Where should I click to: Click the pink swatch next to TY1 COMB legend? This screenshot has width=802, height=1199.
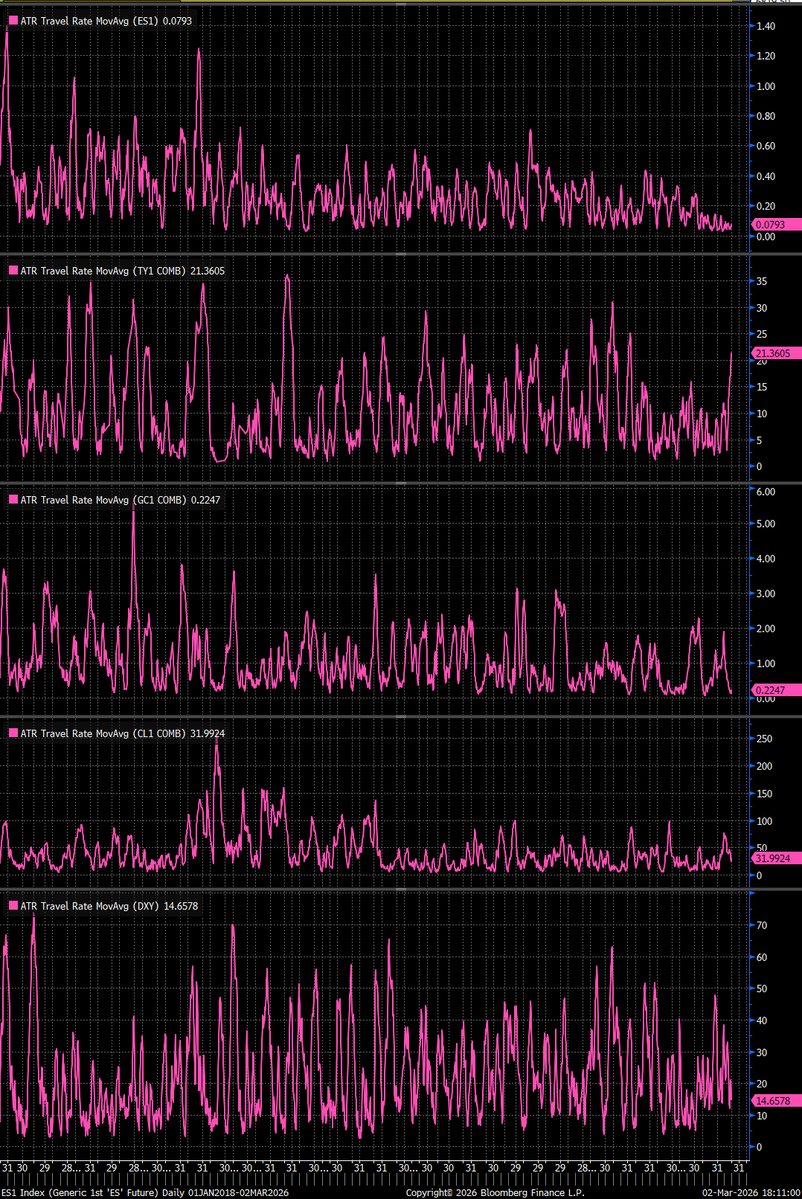pos(13,271)
